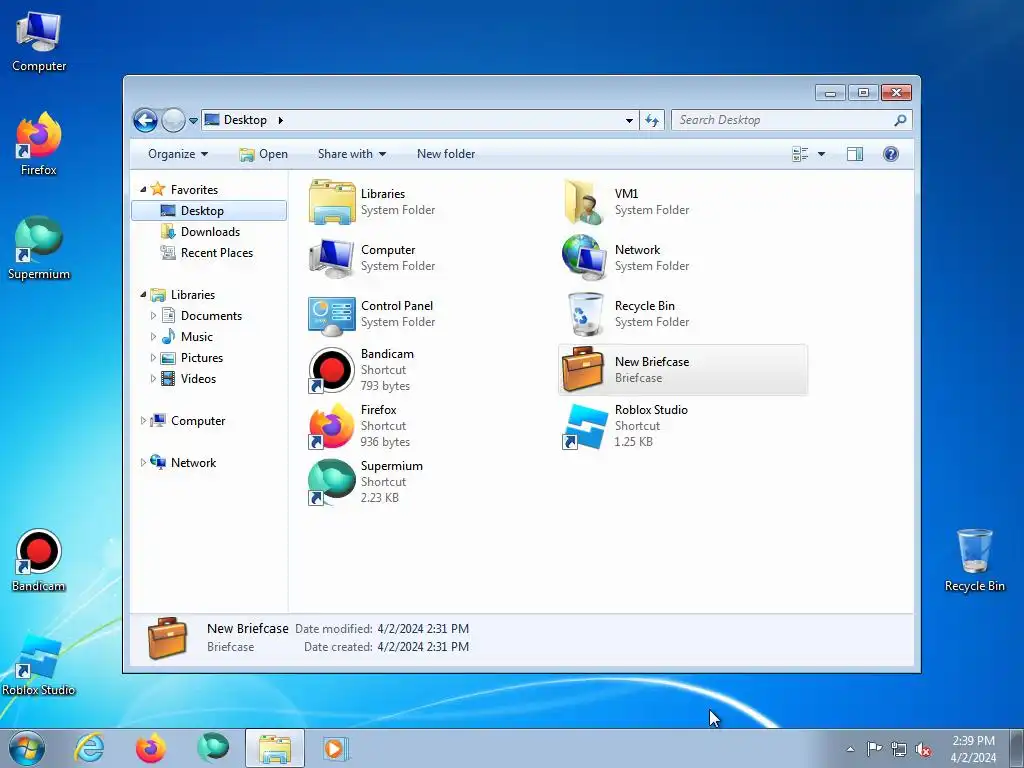Toggle the preview pane button
This screenshot has width=1024, height=768.
[x=855, y=154]
